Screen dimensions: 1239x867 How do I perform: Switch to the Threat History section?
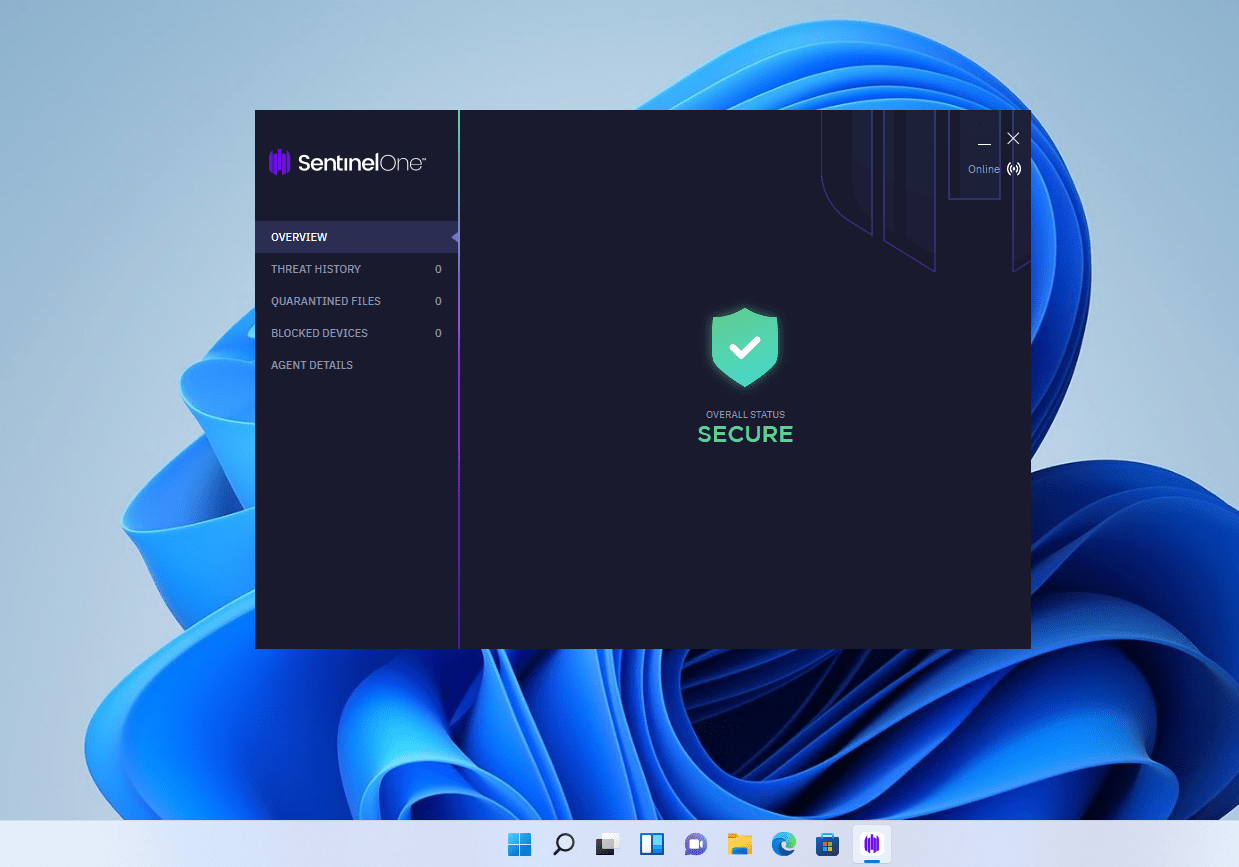316,268
